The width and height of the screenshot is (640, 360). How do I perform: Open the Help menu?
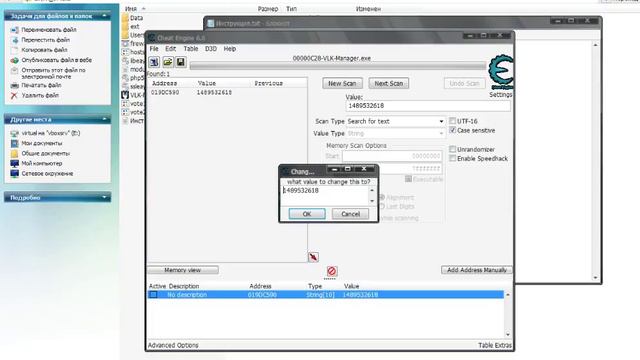[x=230, y=49]
